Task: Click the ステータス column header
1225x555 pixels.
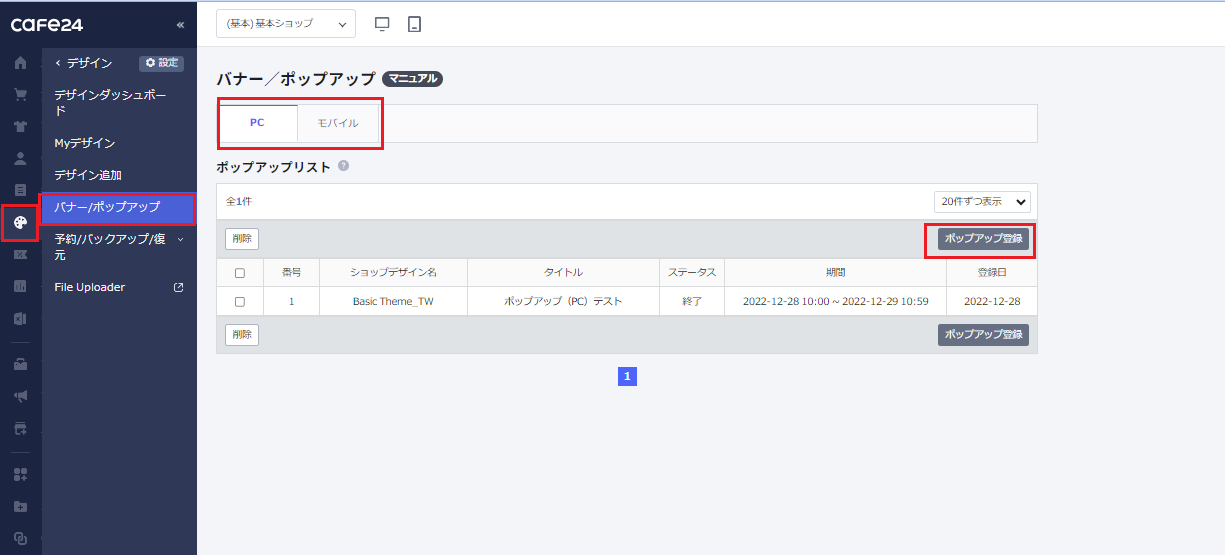Action: 692,272
